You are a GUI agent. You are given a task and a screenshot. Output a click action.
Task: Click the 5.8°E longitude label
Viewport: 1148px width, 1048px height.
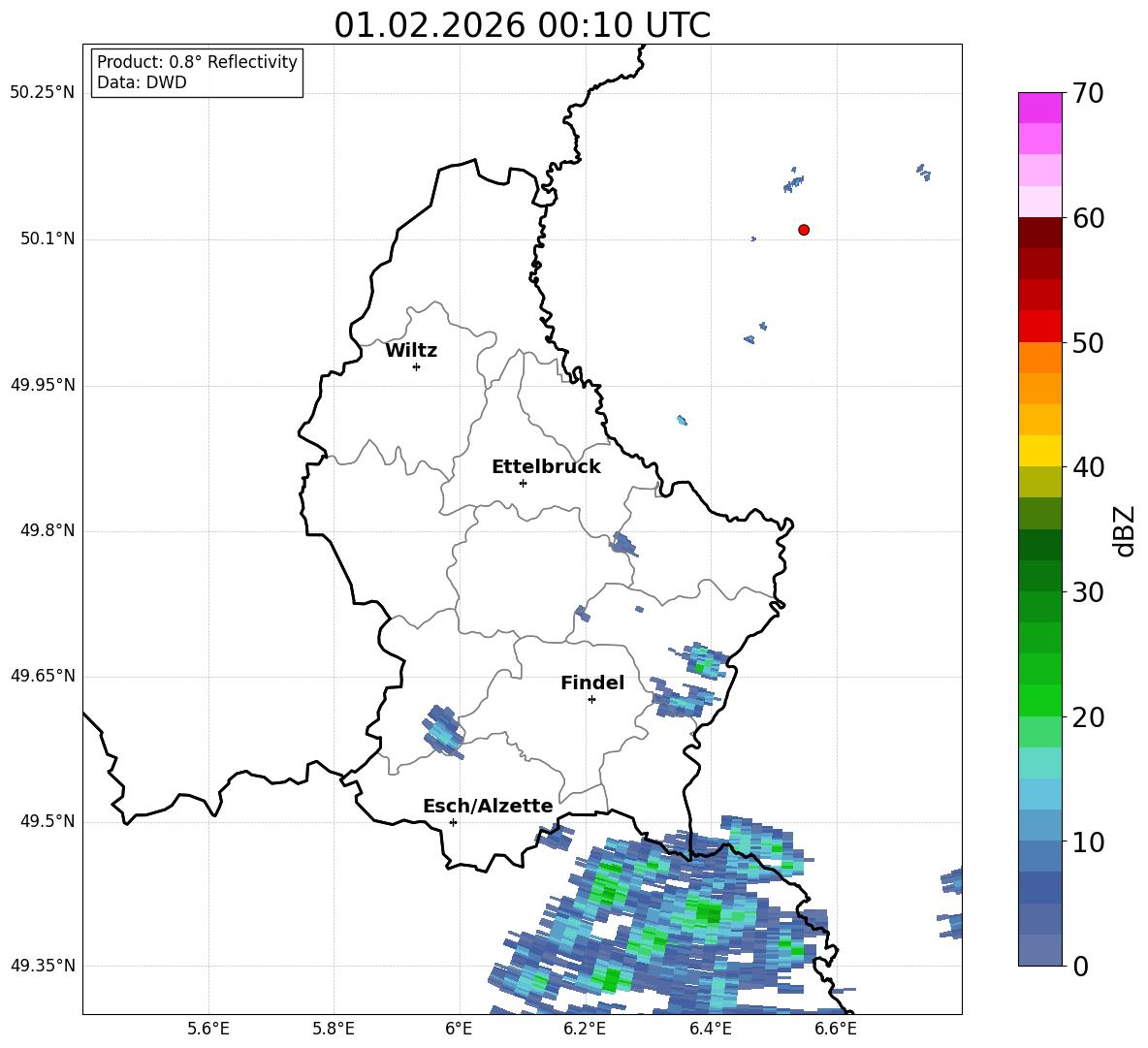(x=334, y=1029)
